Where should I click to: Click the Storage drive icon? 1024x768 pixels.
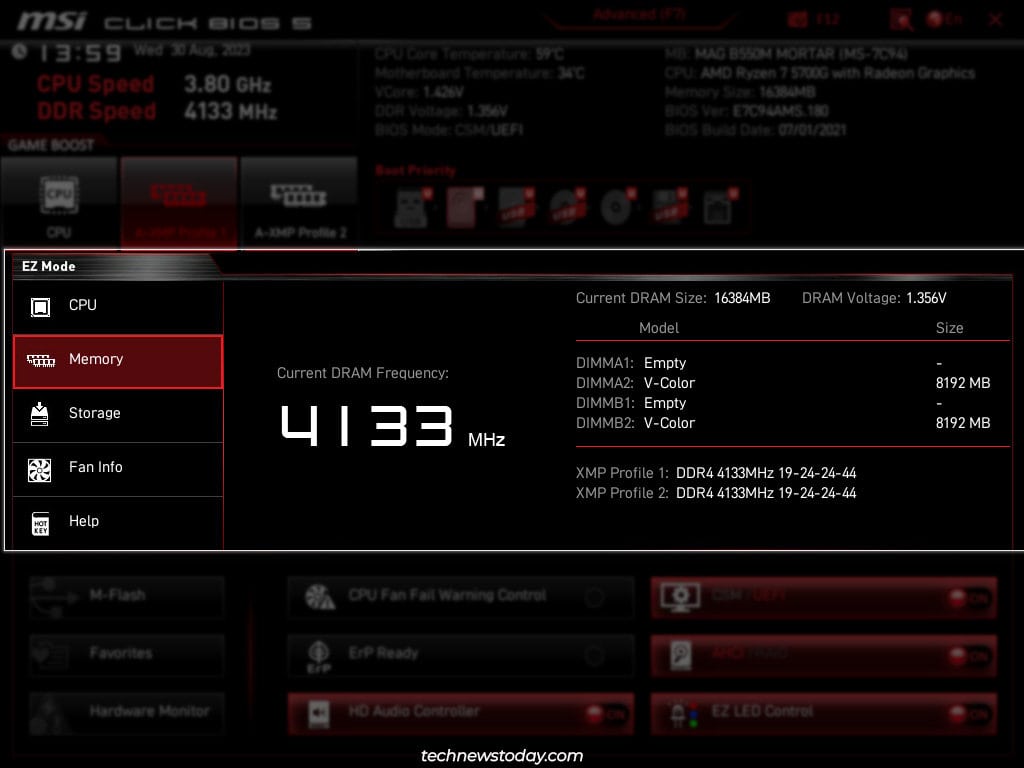click(40, 414)
